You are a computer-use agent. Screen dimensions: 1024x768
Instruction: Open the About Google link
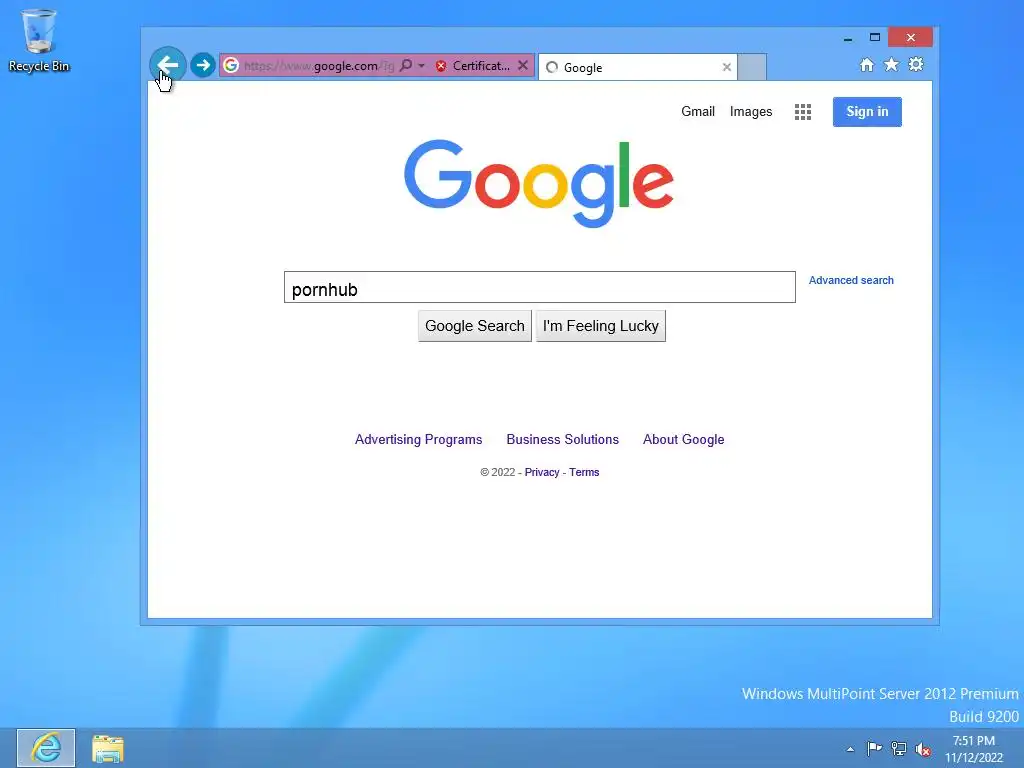pos(684,440)
